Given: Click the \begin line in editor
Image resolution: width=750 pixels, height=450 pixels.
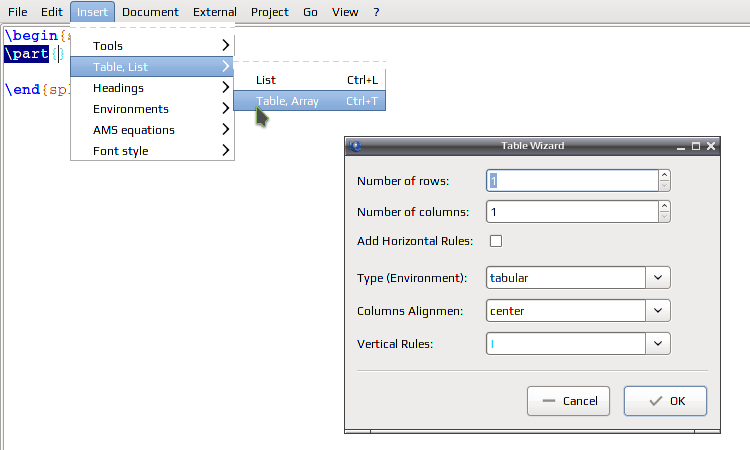Looking at the screenshot, I should tap(37, 36).
